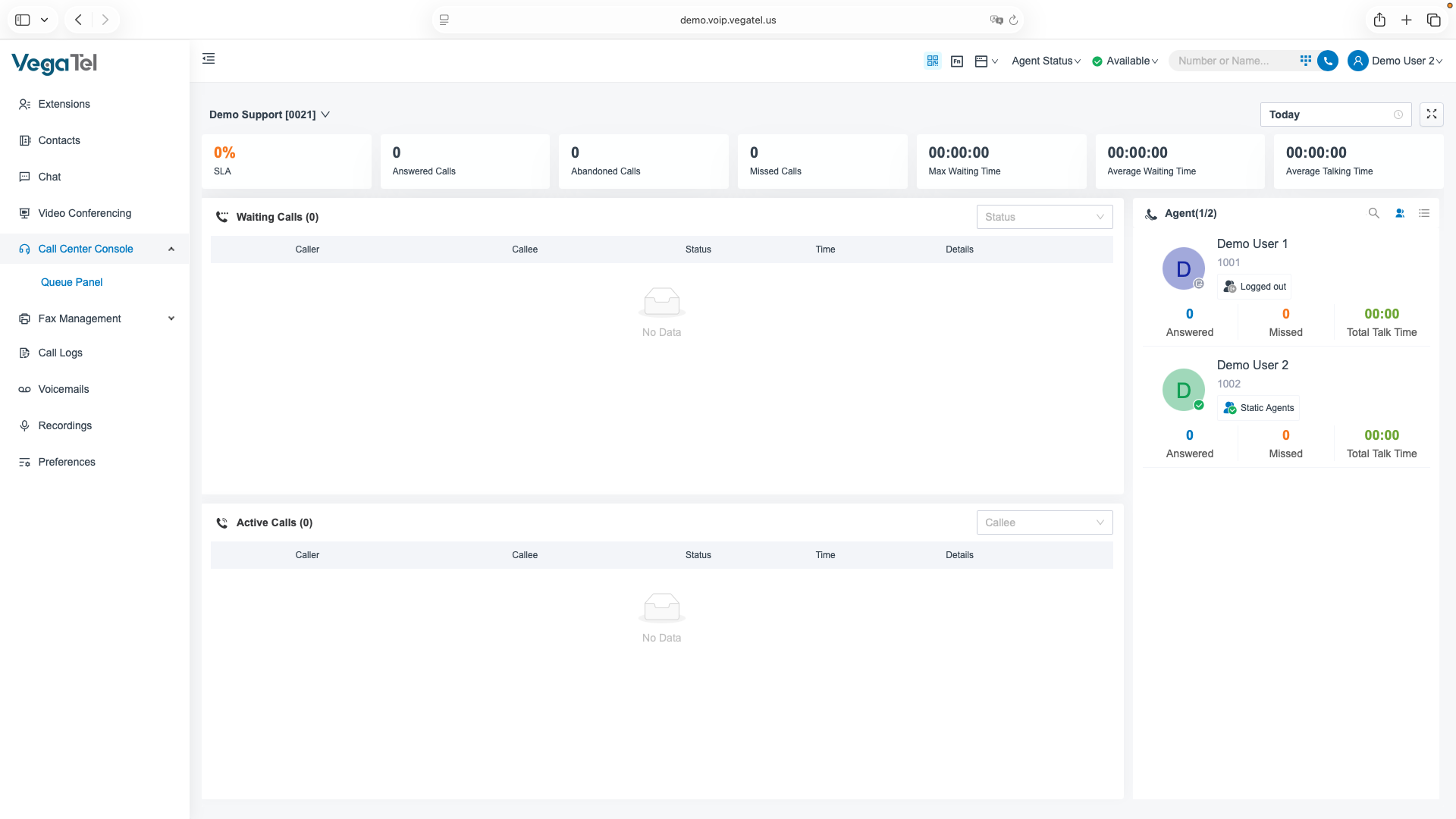Click the fullscreen expand icon
The height and width of the screenshot is (819, 1456).
pyautogui.click(x=1431, y=115)
